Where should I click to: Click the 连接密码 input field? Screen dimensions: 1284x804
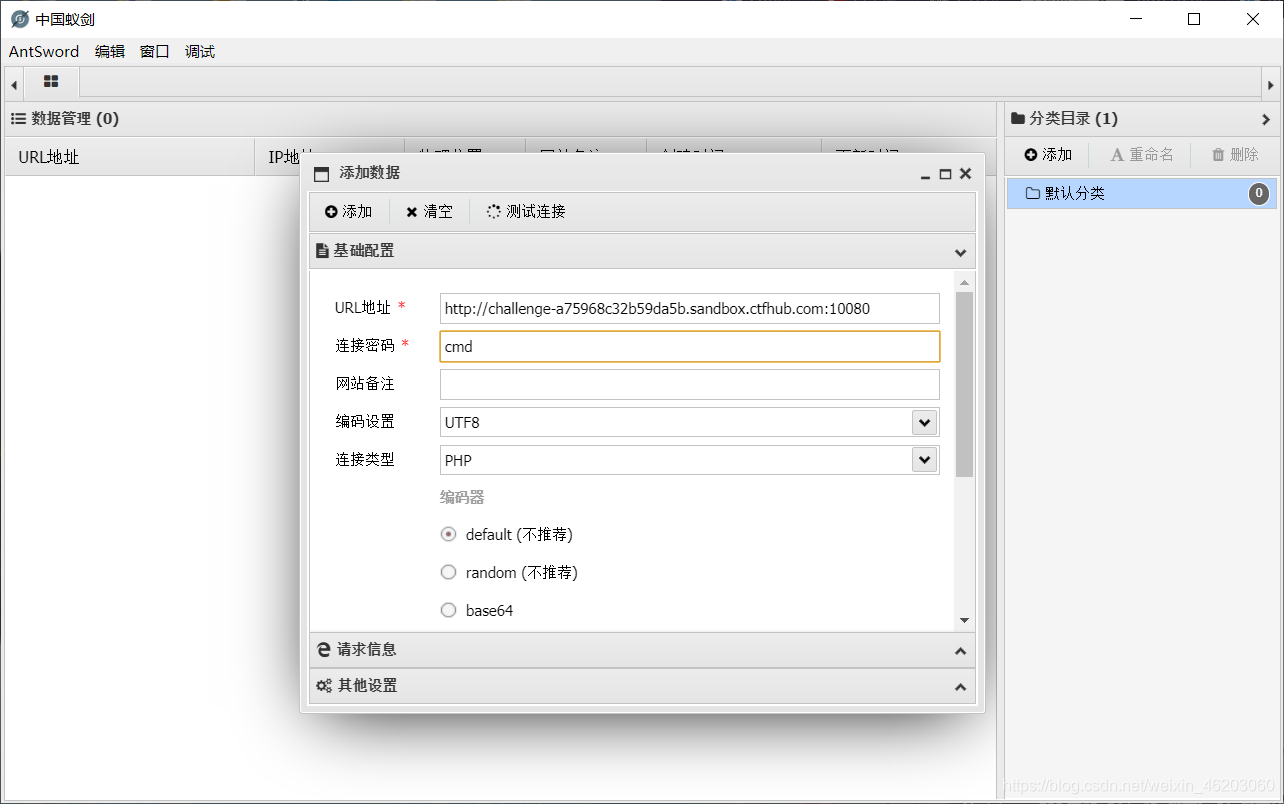click(x=690, y=346)
